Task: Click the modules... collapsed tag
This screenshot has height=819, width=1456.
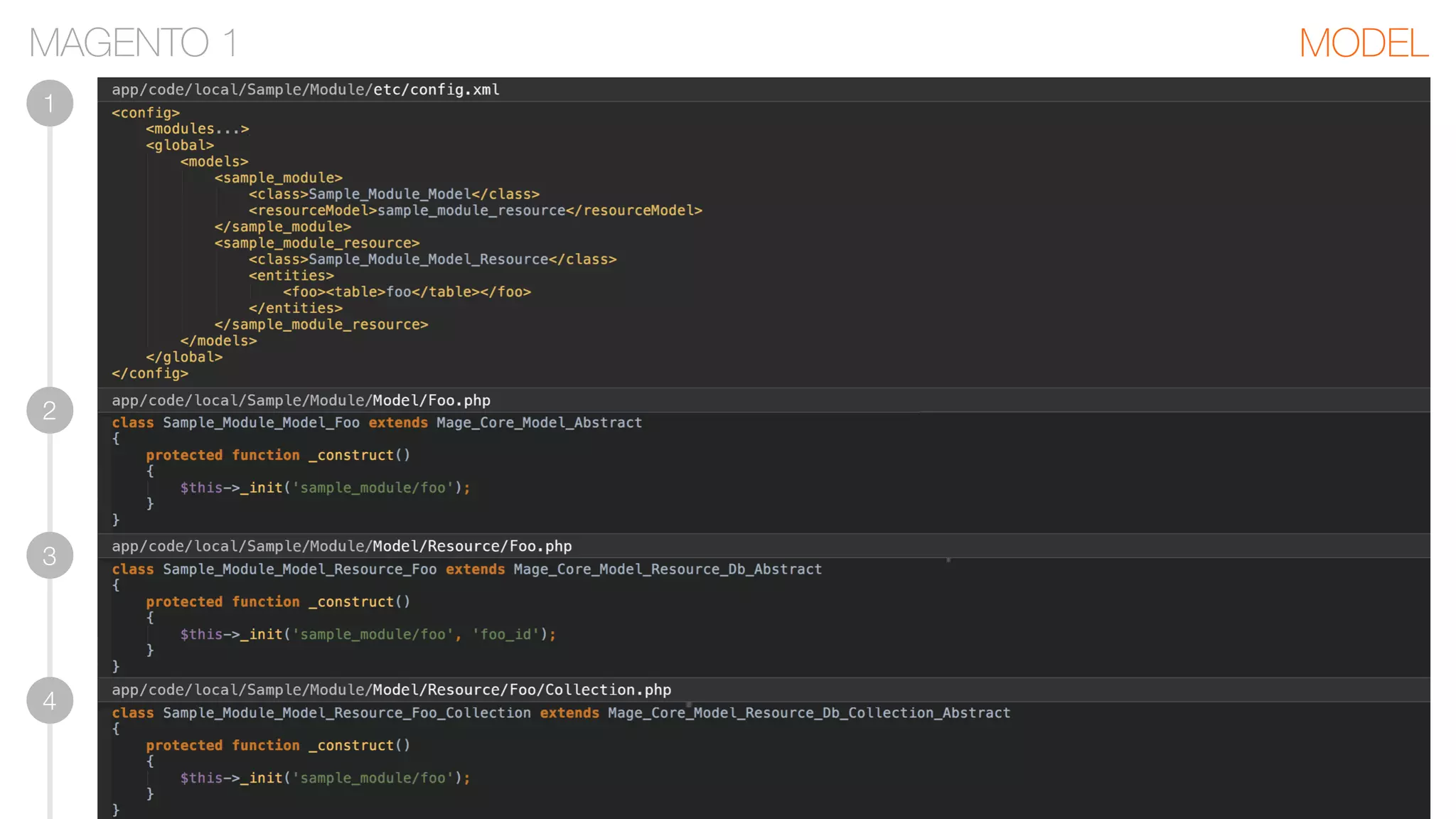Action: 198,129
